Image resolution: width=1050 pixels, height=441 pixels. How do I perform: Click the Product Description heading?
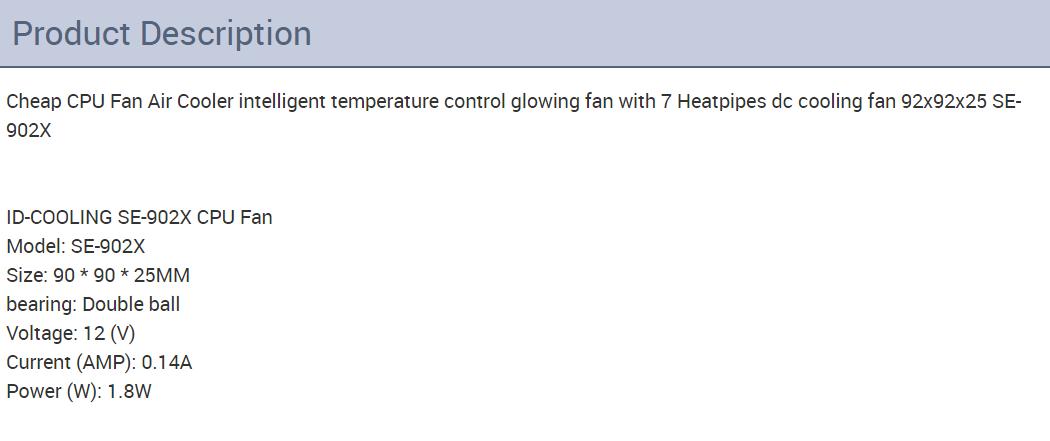pos(162,34)
